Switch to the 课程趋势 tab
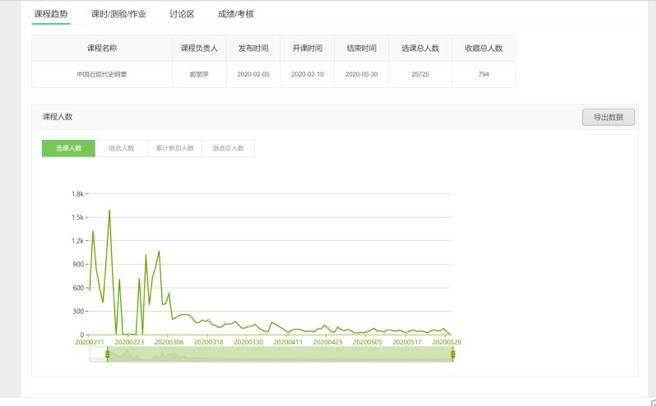 click(x=51, y=14)
